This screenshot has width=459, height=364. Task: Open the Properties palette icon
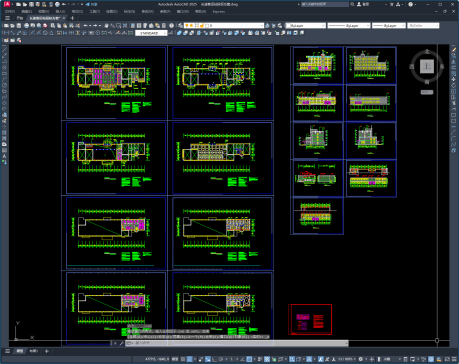133,25
